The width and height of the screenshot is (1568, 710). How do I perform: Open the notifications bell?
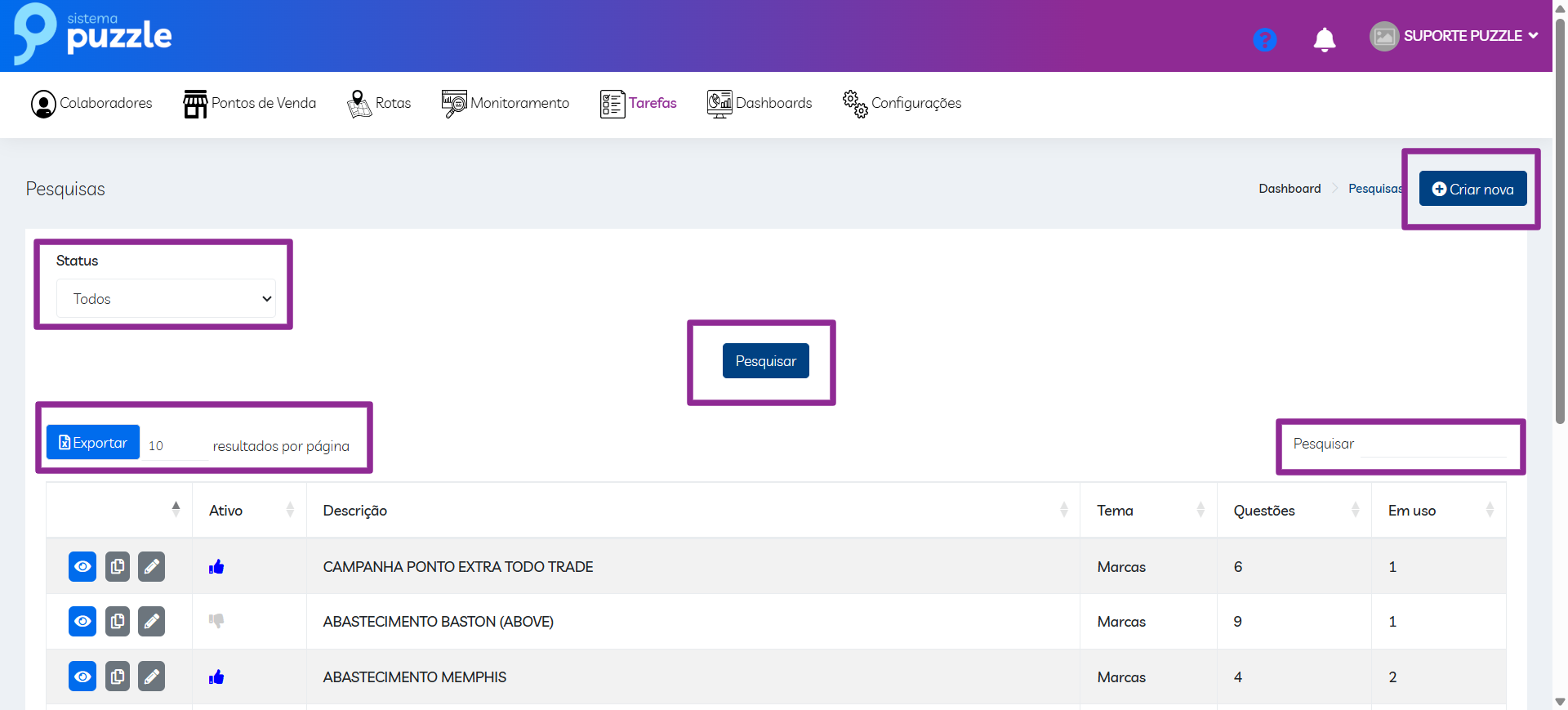[x=1324, y=39]
